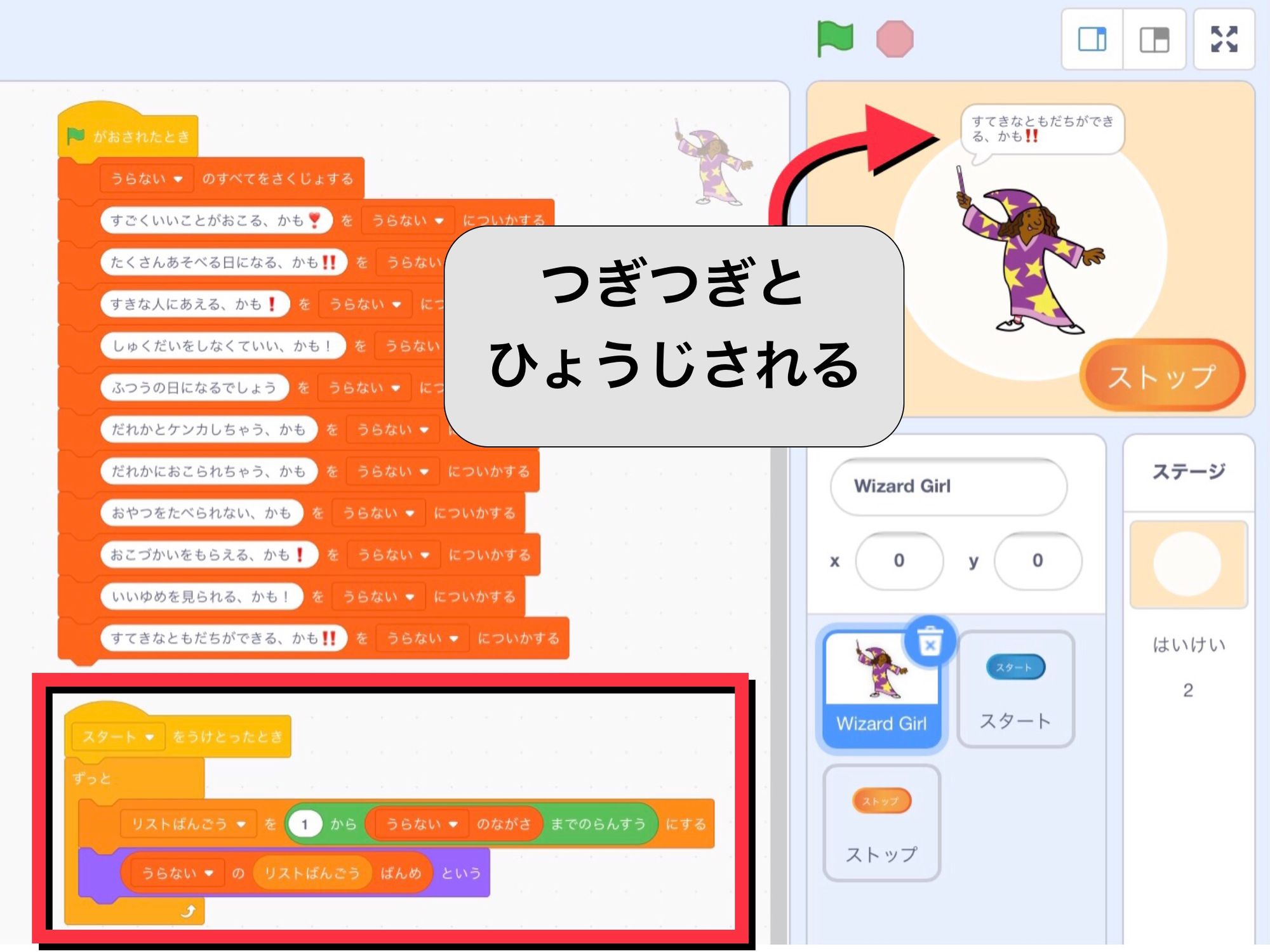Click the text field すごくいいことがおこる、かも
This screenshot has width=1270, height=952.
tap(217, 221)
